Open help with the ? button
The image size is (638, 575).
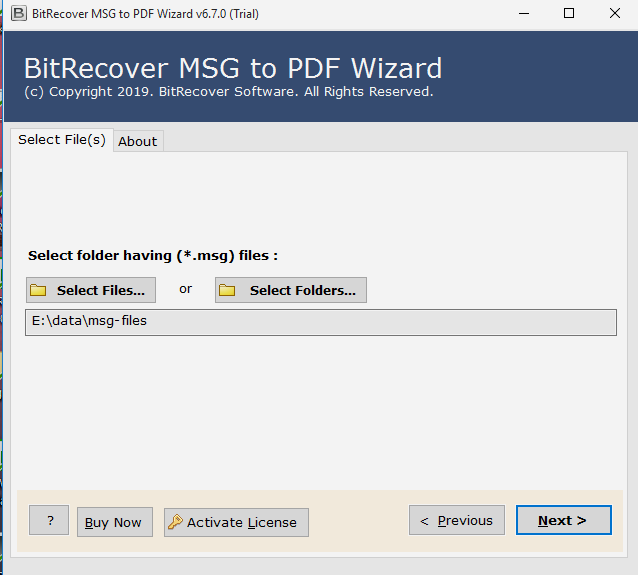(49, 520)
